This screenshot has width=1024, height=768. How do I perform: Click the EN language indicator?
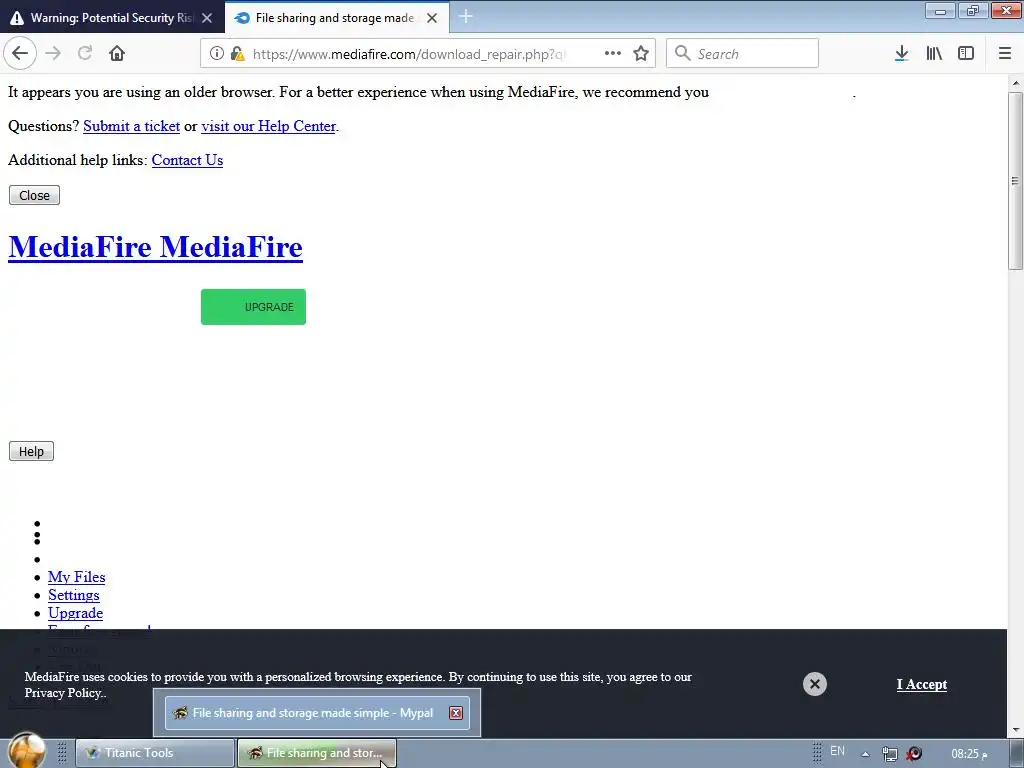point(837,751)
